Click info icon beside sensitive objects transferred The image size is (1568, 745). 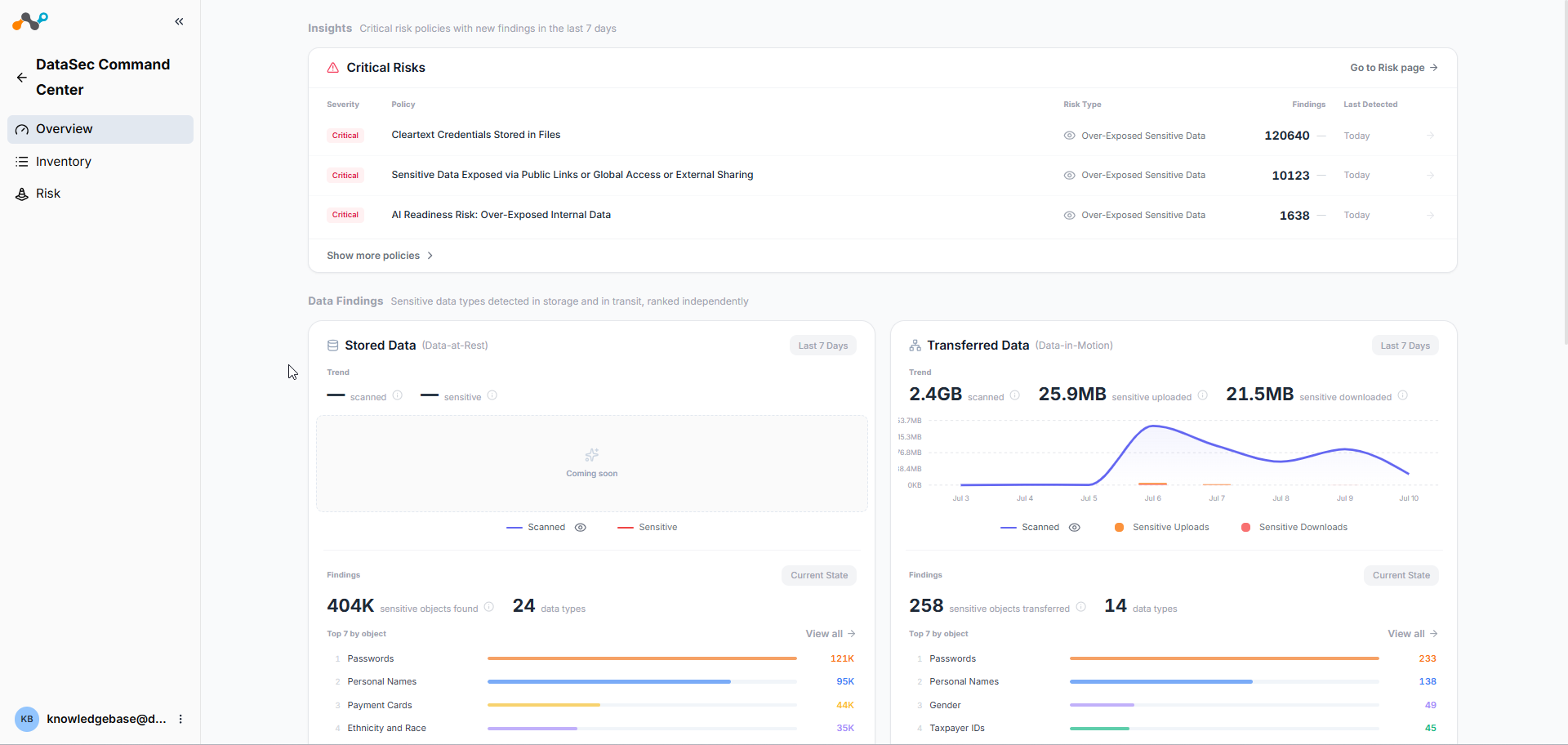click(x=1081, y=607)
